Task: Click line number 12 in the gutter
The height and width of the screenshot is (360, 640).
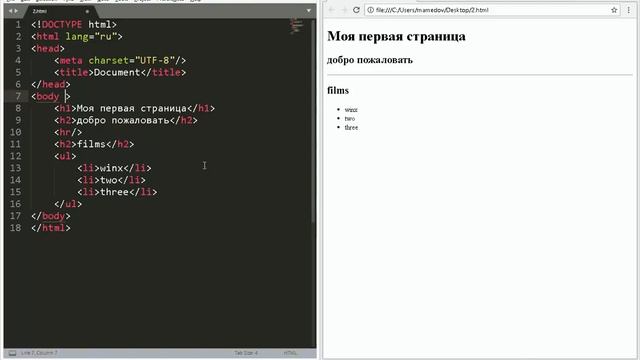Action: 16,156
